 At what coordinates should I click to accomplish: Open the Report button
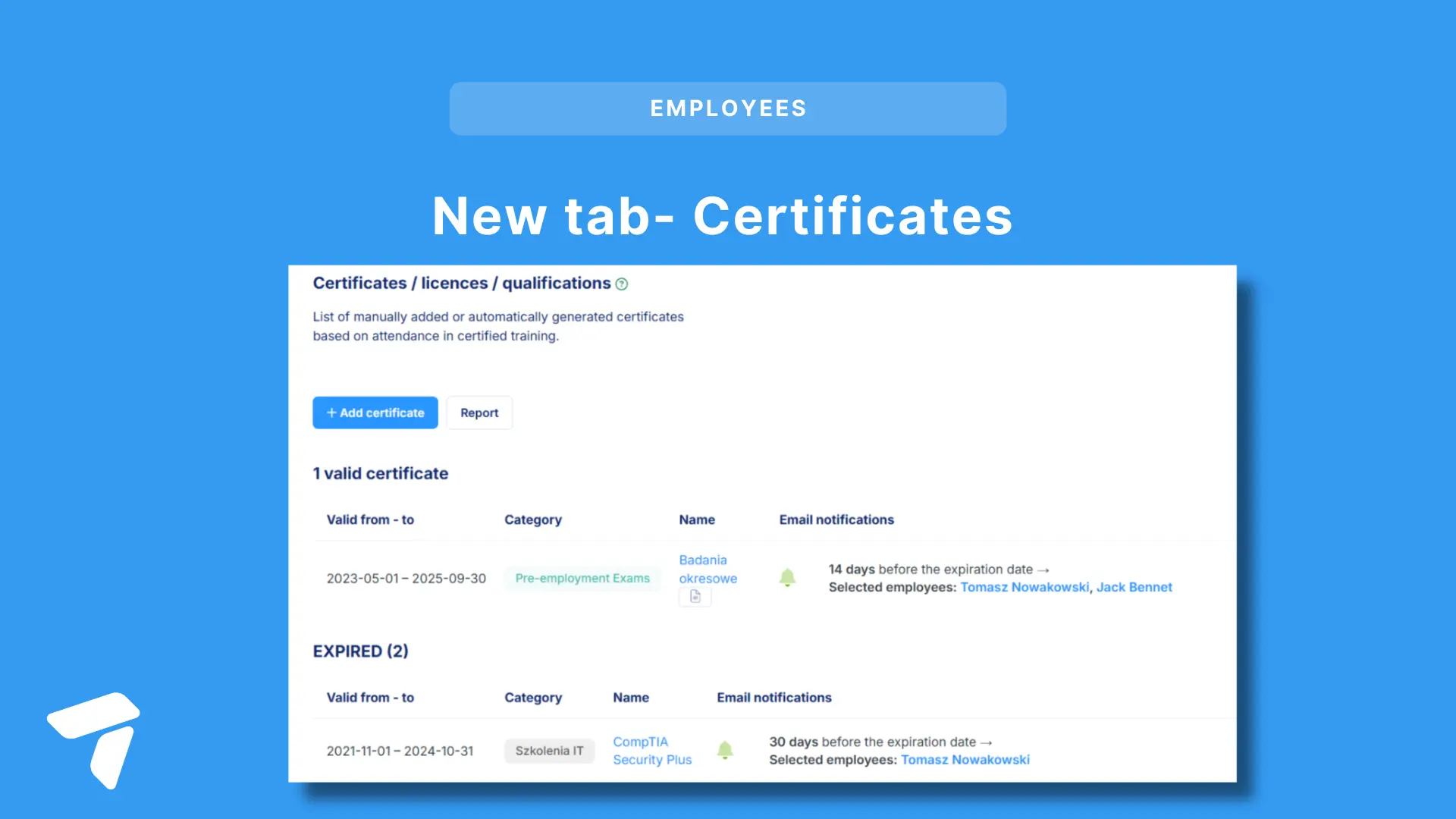click(479, 413)
